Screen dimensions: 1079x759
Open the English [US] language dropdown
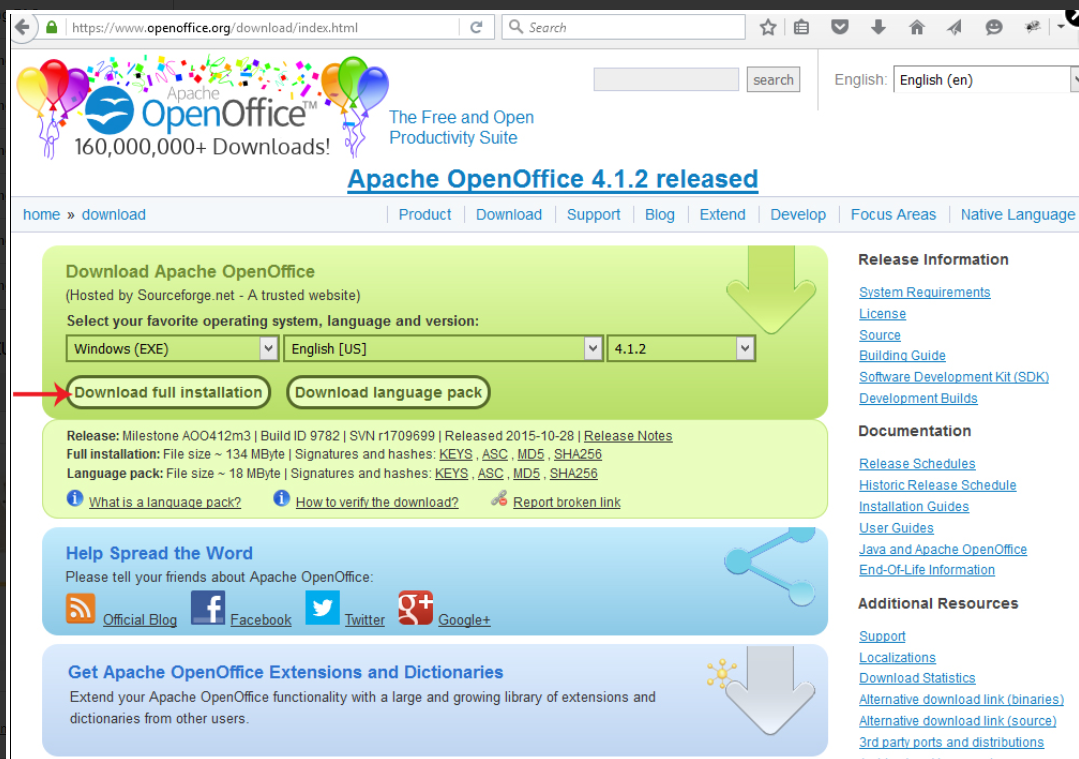coord(443,348)
